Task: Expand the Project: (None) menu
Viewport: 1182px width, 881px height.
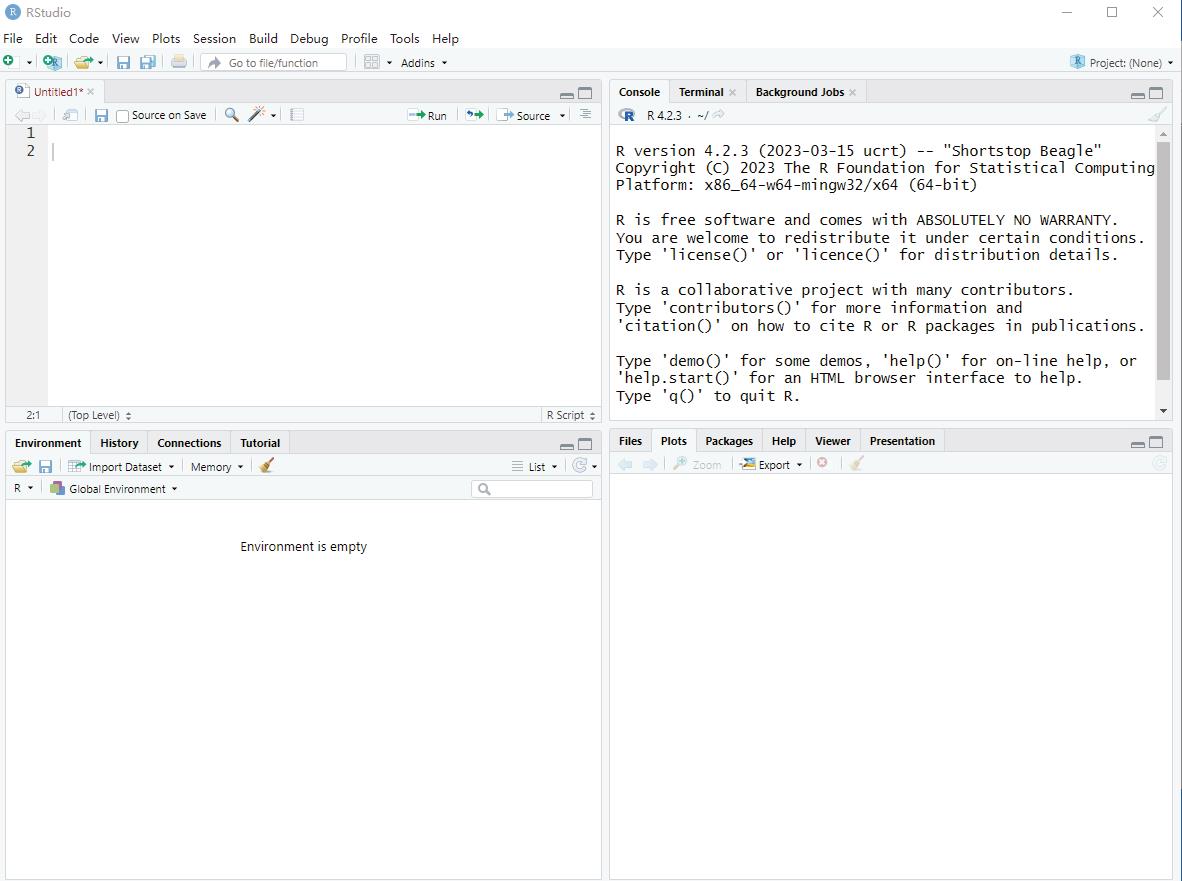Action: (x=1121, y=62)
